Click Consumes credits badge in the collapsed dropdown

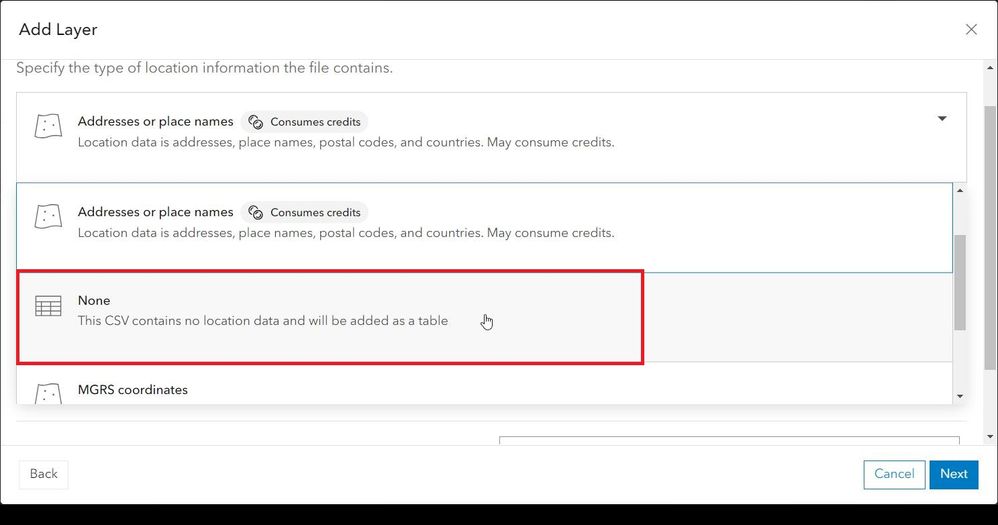click(304, 122)
